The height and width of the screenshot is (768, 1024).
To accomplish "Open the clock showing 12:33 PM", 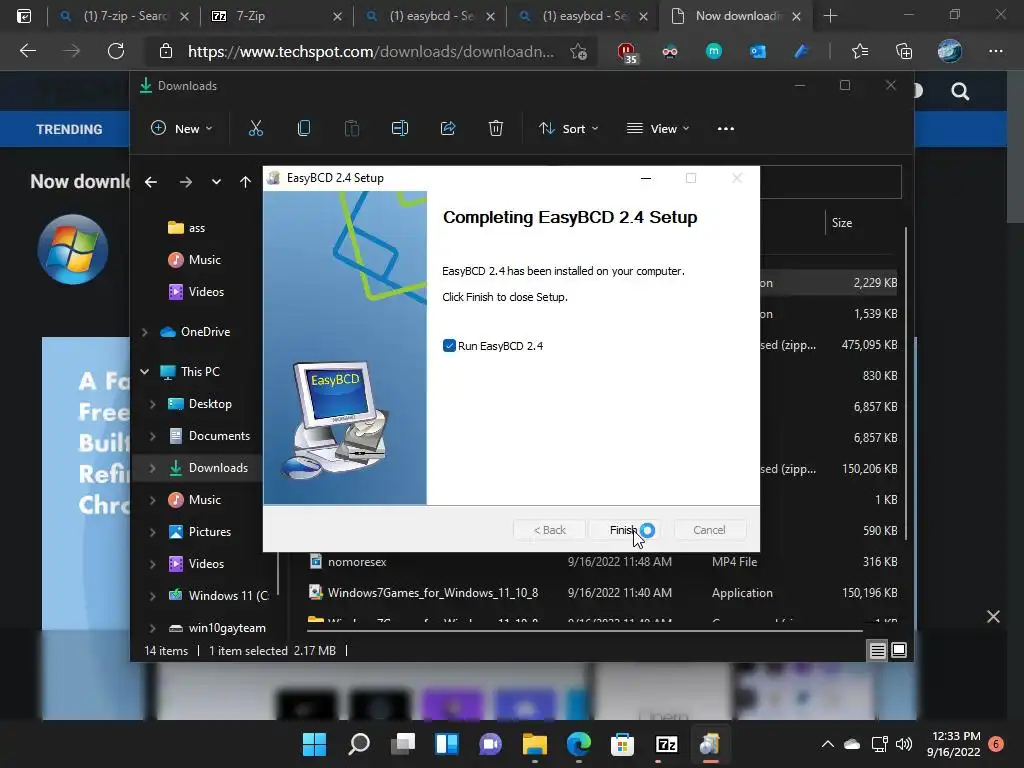I will pyautogui.click(x=956, y=744).
